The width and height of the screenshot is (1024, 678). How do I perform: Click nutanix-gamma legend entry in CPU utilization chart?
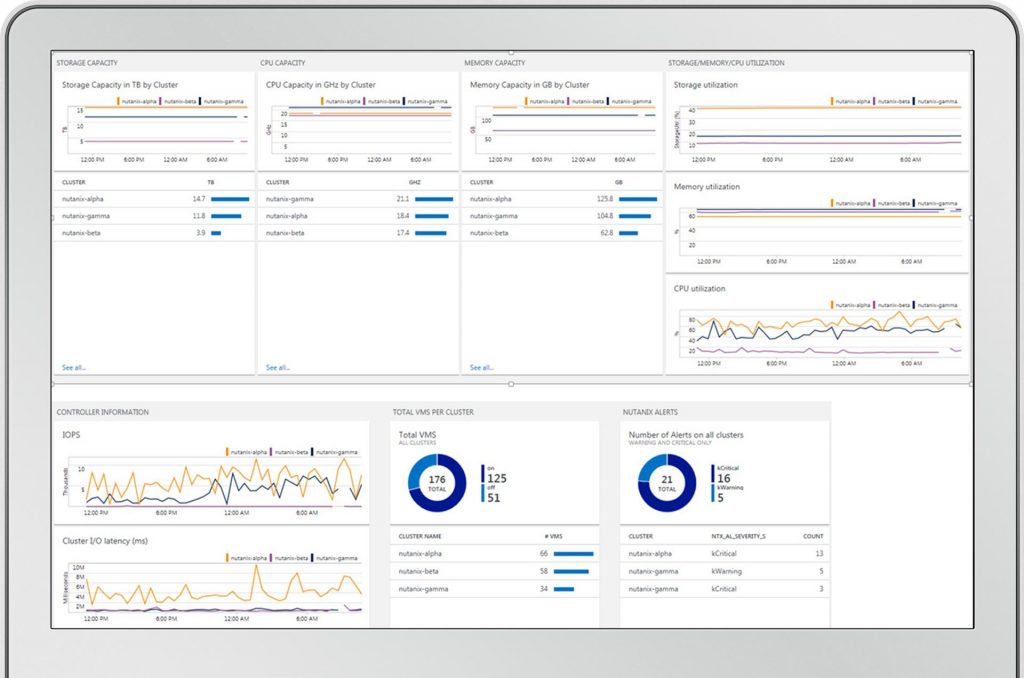pos(935,305)
